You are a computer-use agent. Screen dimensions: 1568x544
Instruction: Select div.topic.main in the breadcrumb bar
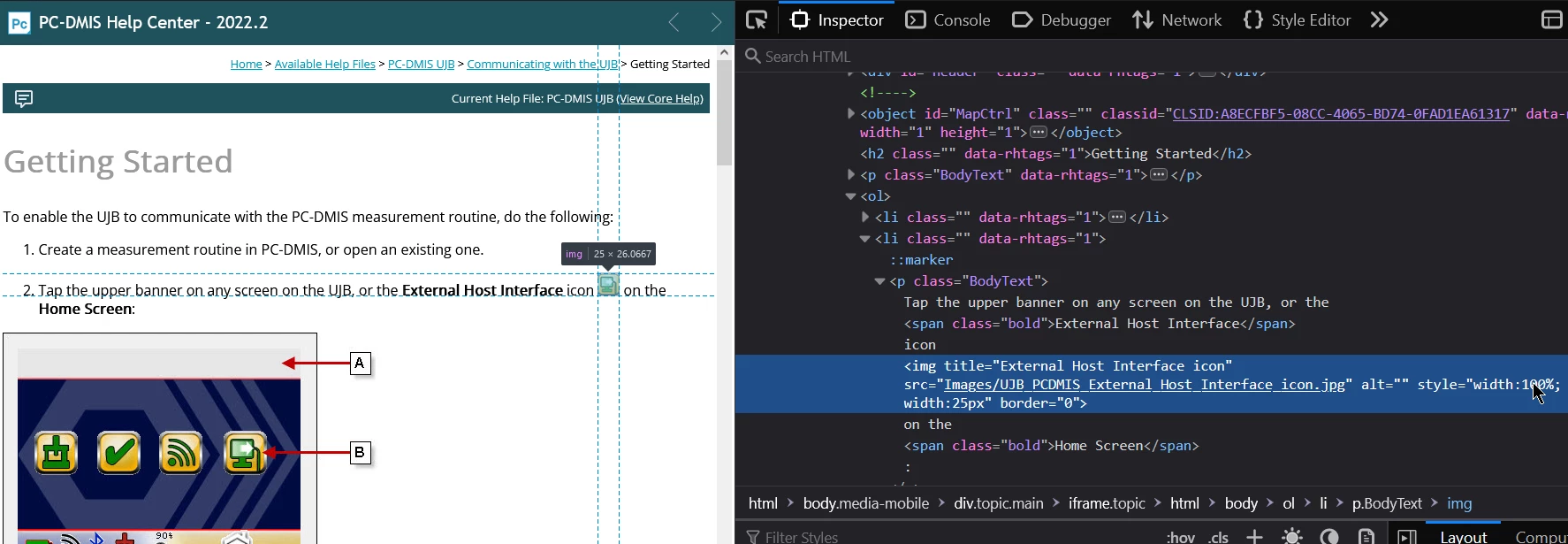999,503
